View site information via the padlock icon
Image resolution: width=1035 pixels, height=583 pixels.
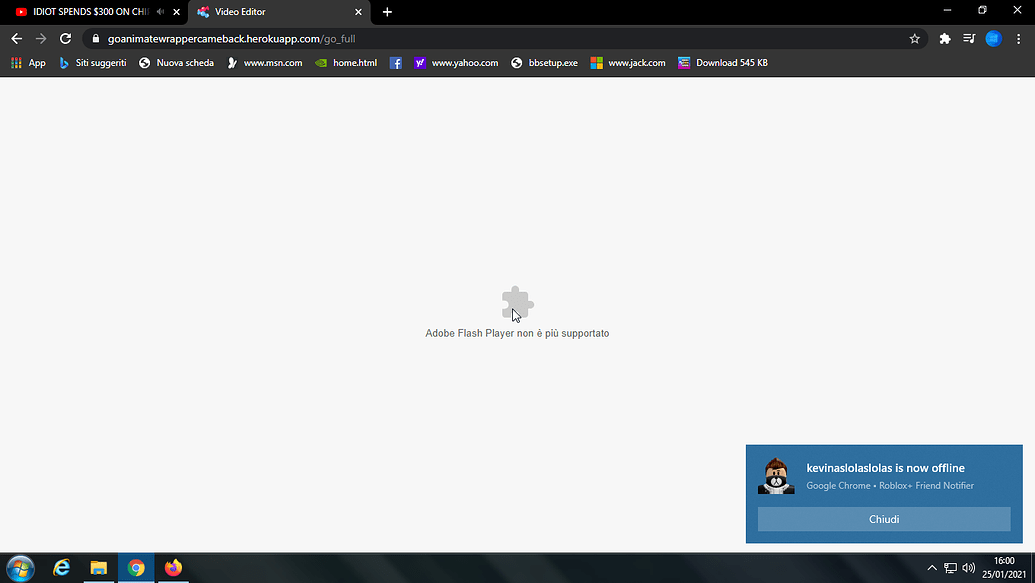point(94,38)
